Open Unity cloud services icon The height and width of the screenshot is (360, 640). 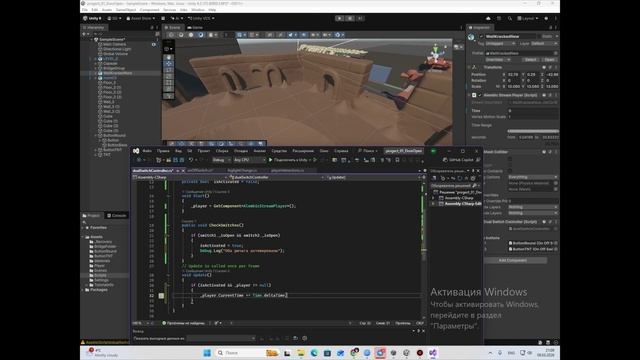click(x=488, y=18)
